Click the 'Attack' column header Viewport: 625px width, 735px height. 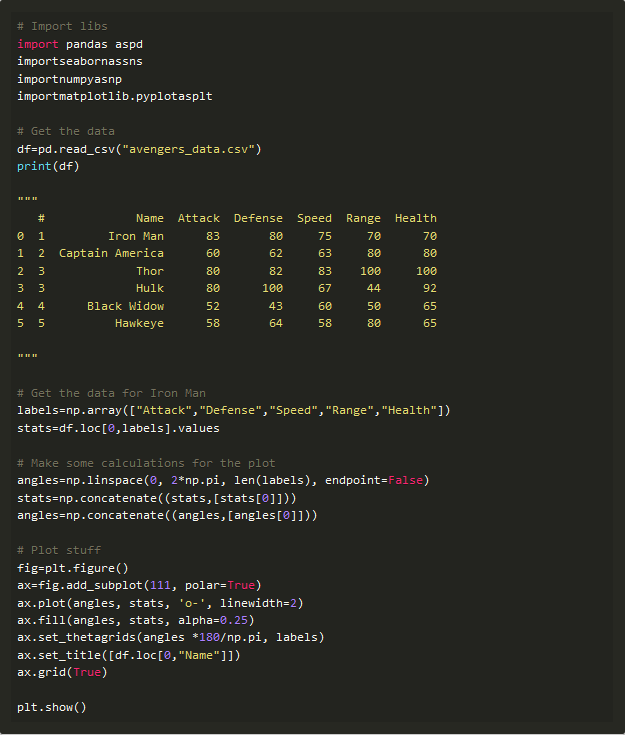coord(199,218)
